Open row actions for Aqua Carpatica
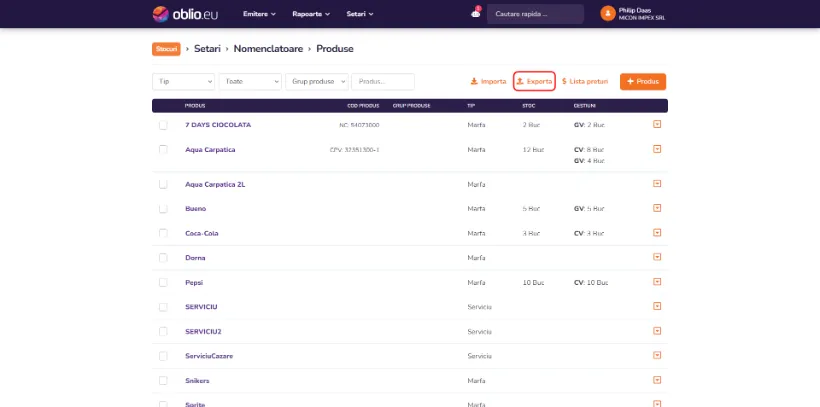Viewport: 820px width, 407px height. [657, 149]
